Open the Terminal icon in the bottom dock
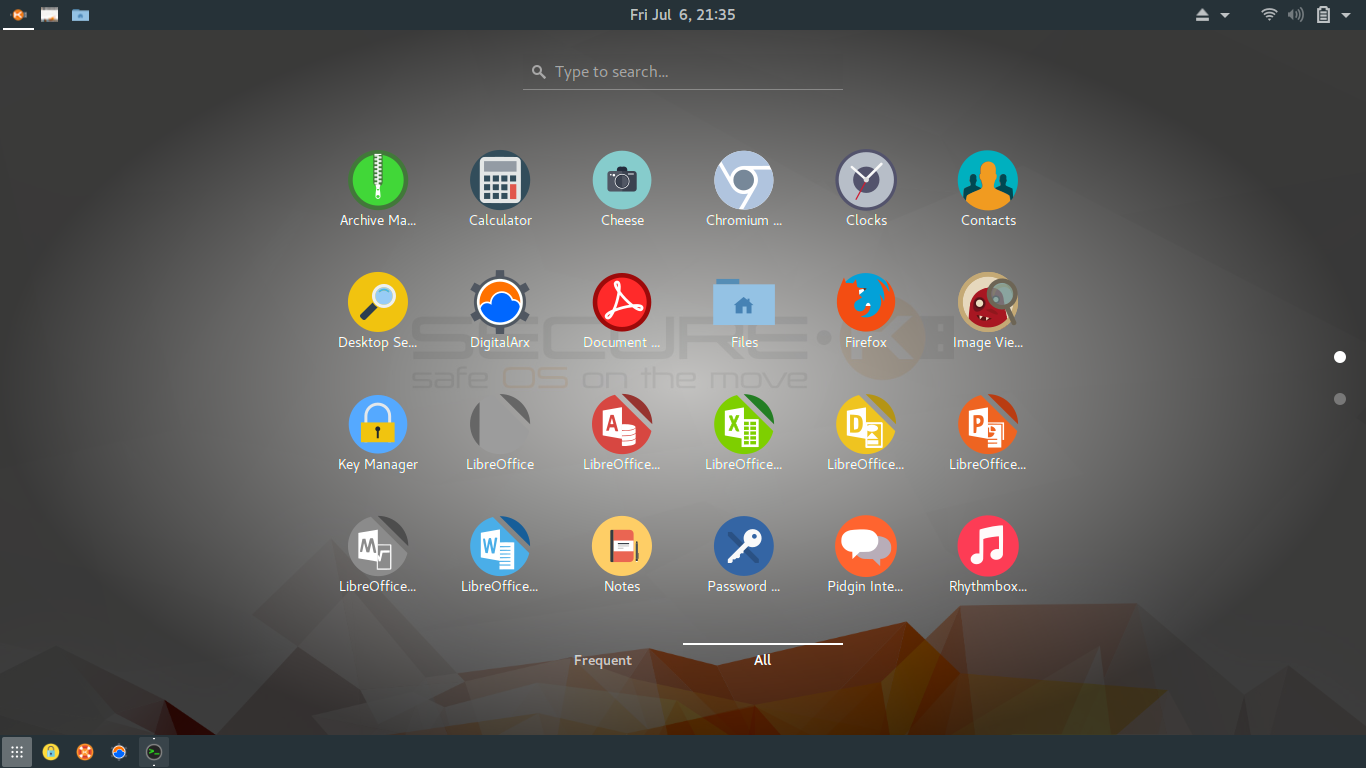The width and height of the screenshot is (1366, 768). click(153, 752)
